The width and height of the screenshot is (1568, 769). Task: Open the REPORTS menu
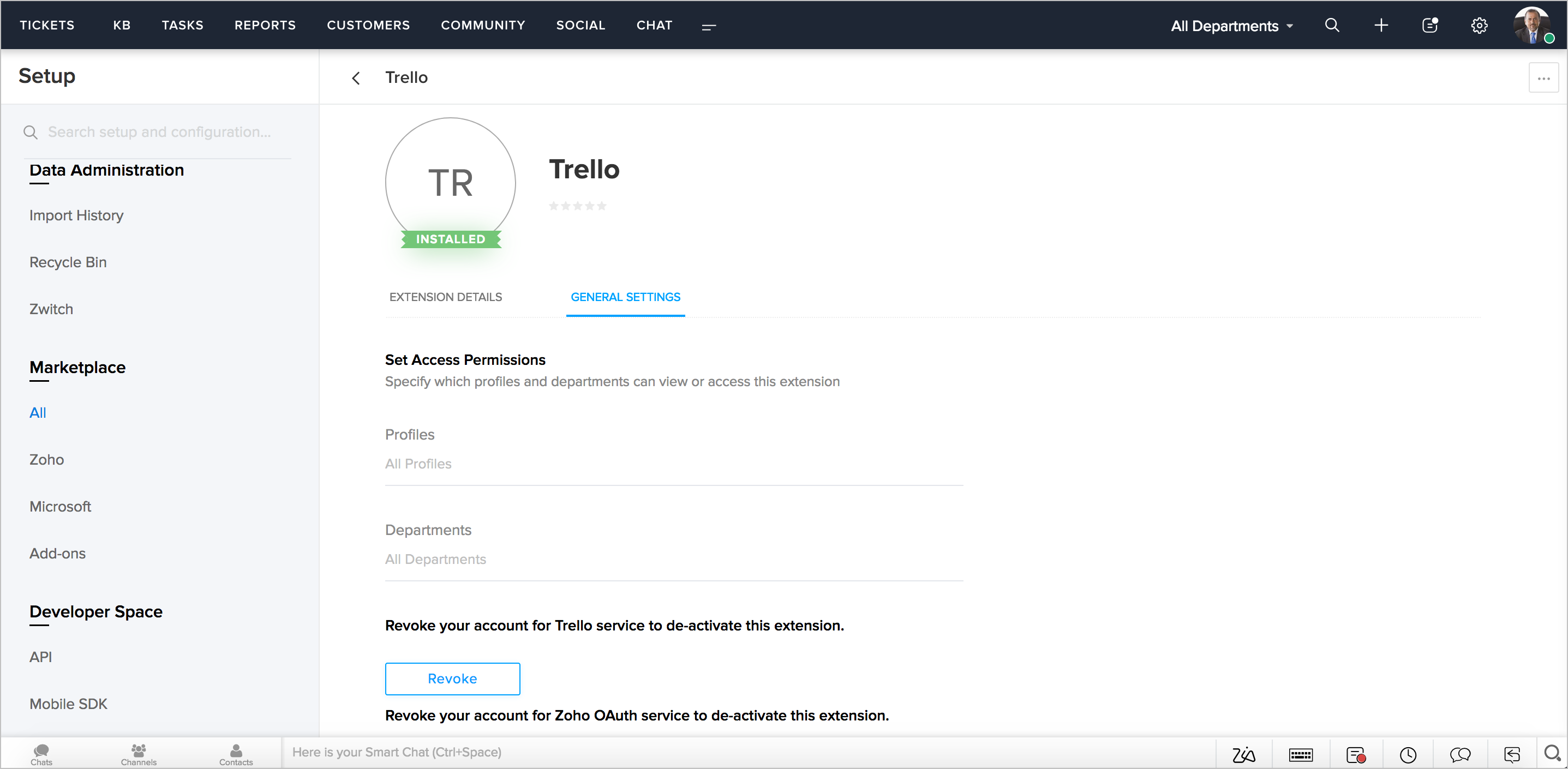click(x=265, y=26)
